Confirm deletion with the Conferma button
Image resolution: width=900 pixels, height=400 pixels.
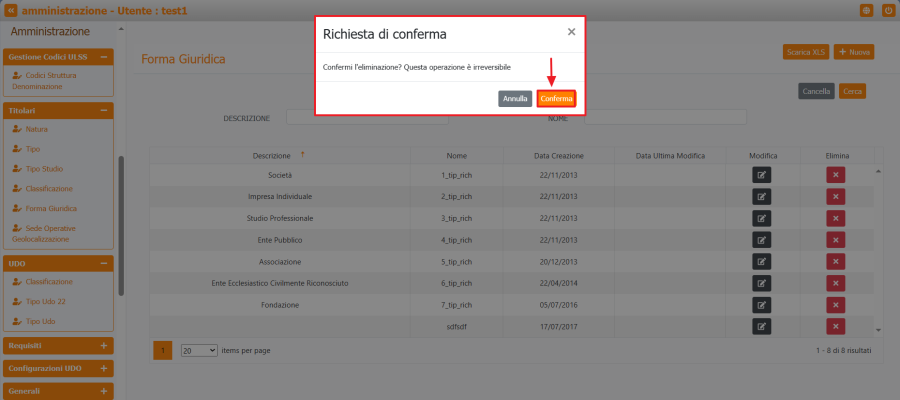(556, 99)
